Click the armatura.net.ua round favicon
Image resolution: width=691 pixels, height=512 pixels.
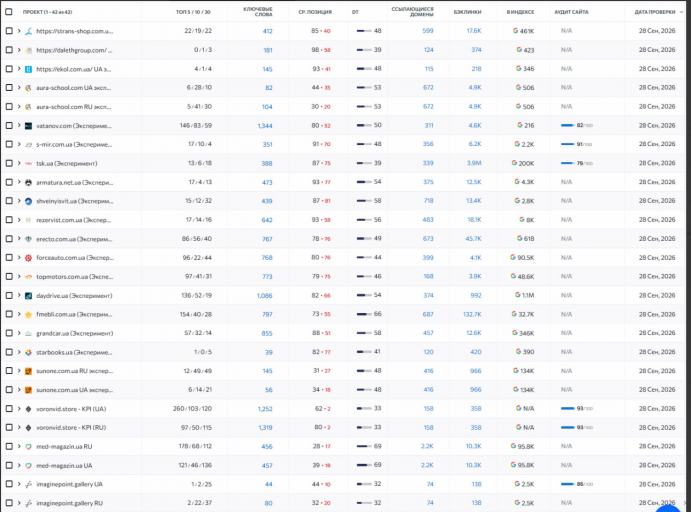click(x=28, y=182)
